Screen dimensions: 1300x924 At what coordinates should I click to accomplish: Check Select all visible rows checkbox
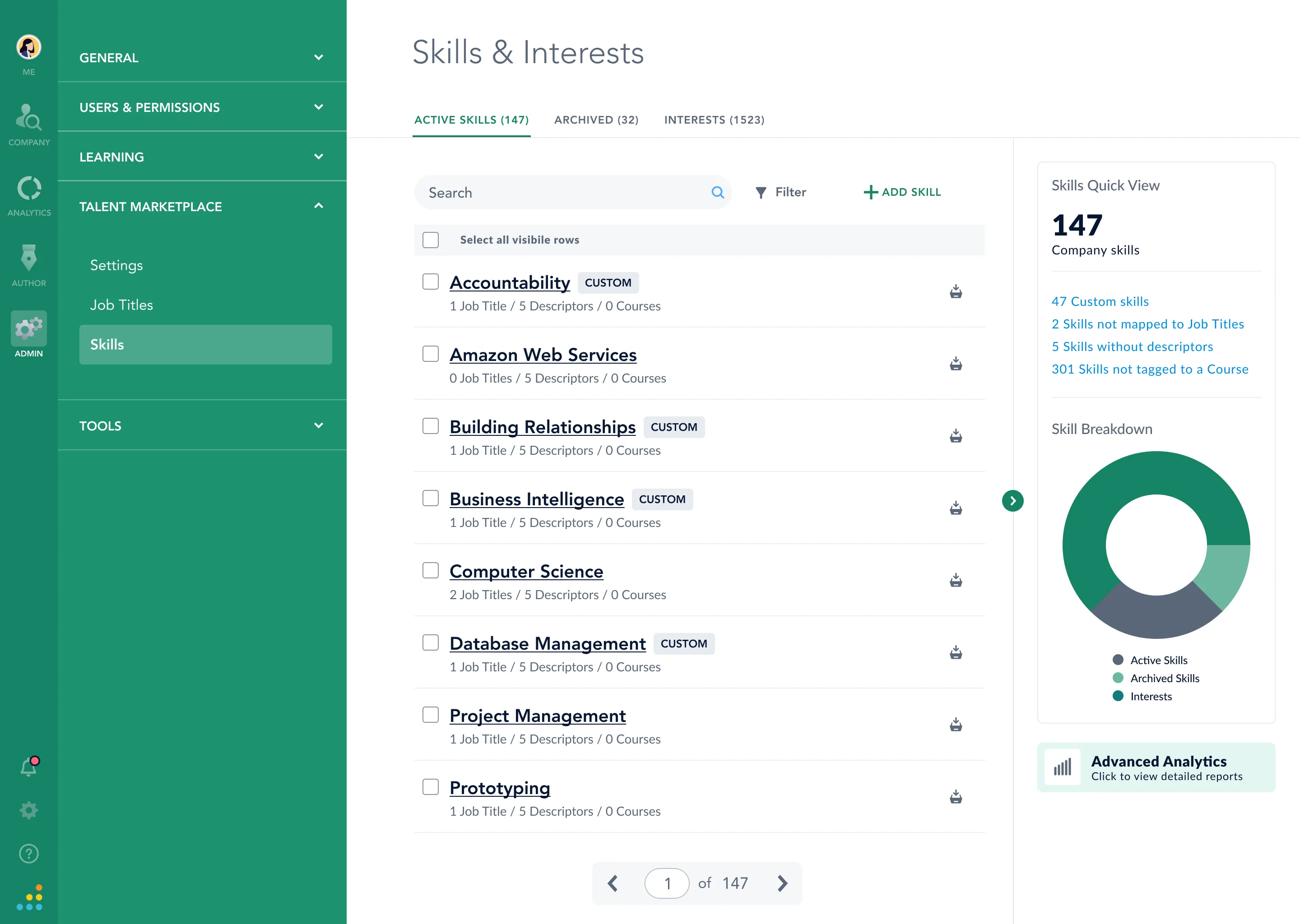click(x=431, y=240)
